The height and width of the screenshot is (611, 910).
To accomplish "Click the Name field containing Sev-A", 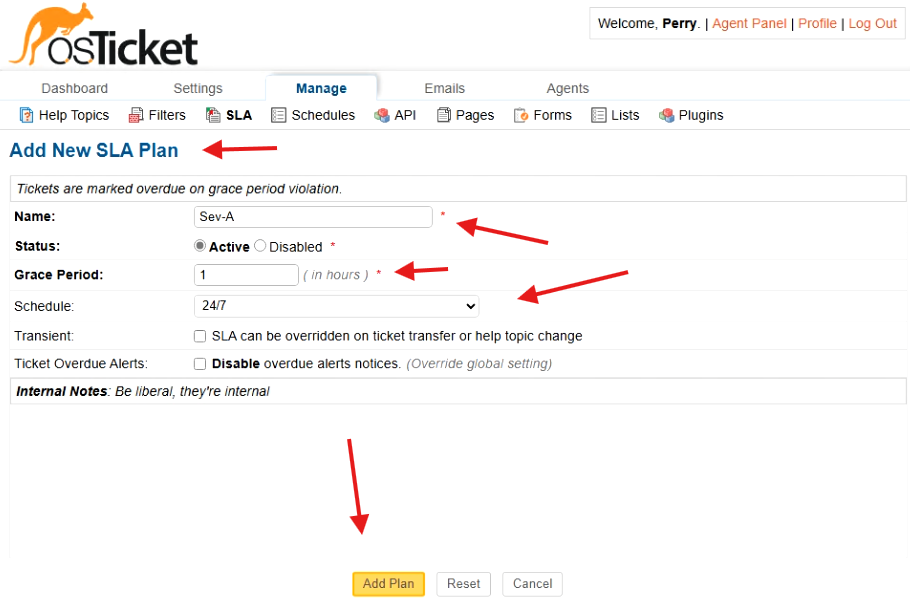I will click(313, 216).
